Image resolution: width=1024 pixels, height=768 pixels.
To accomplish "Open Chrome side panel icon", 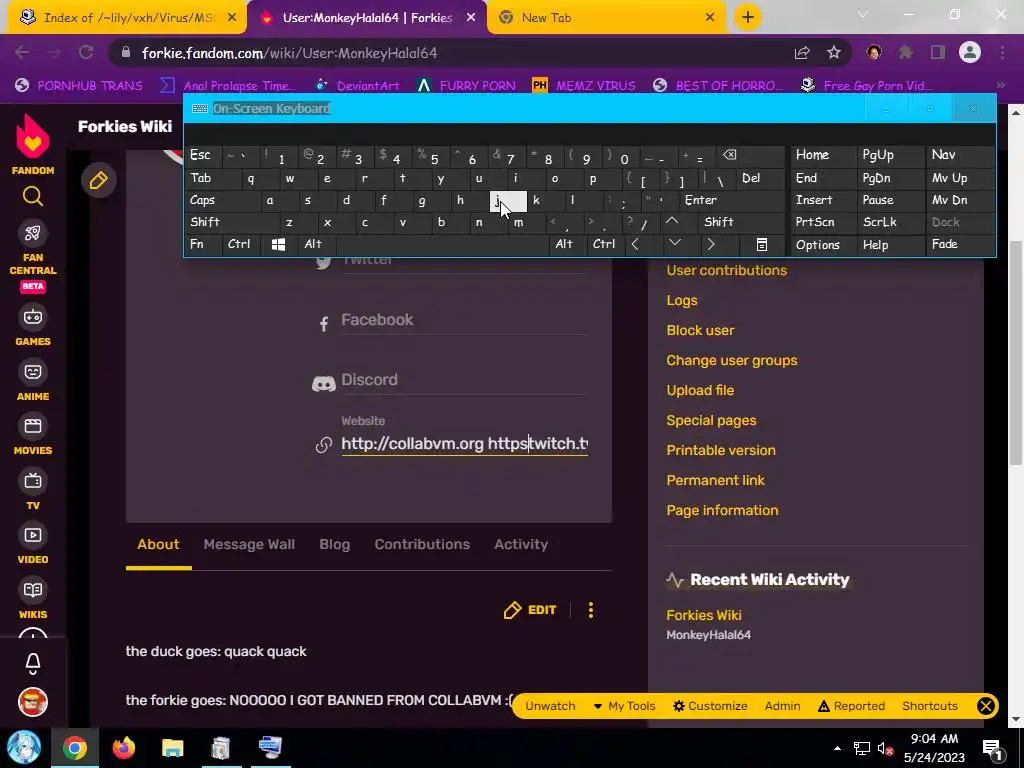I will point(938,53).
